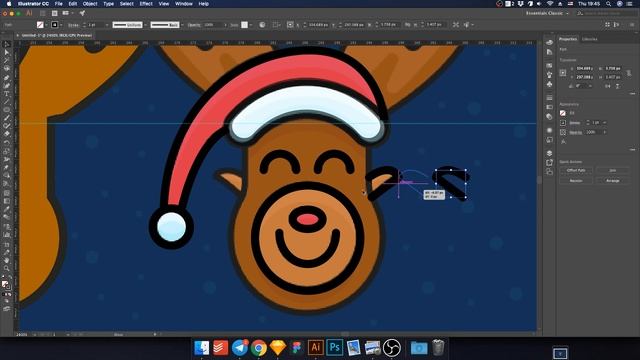Screen dimensions: 640x360
Task: Open the Stroke weight dropdown in Appearance
Action: click(605, 122)
